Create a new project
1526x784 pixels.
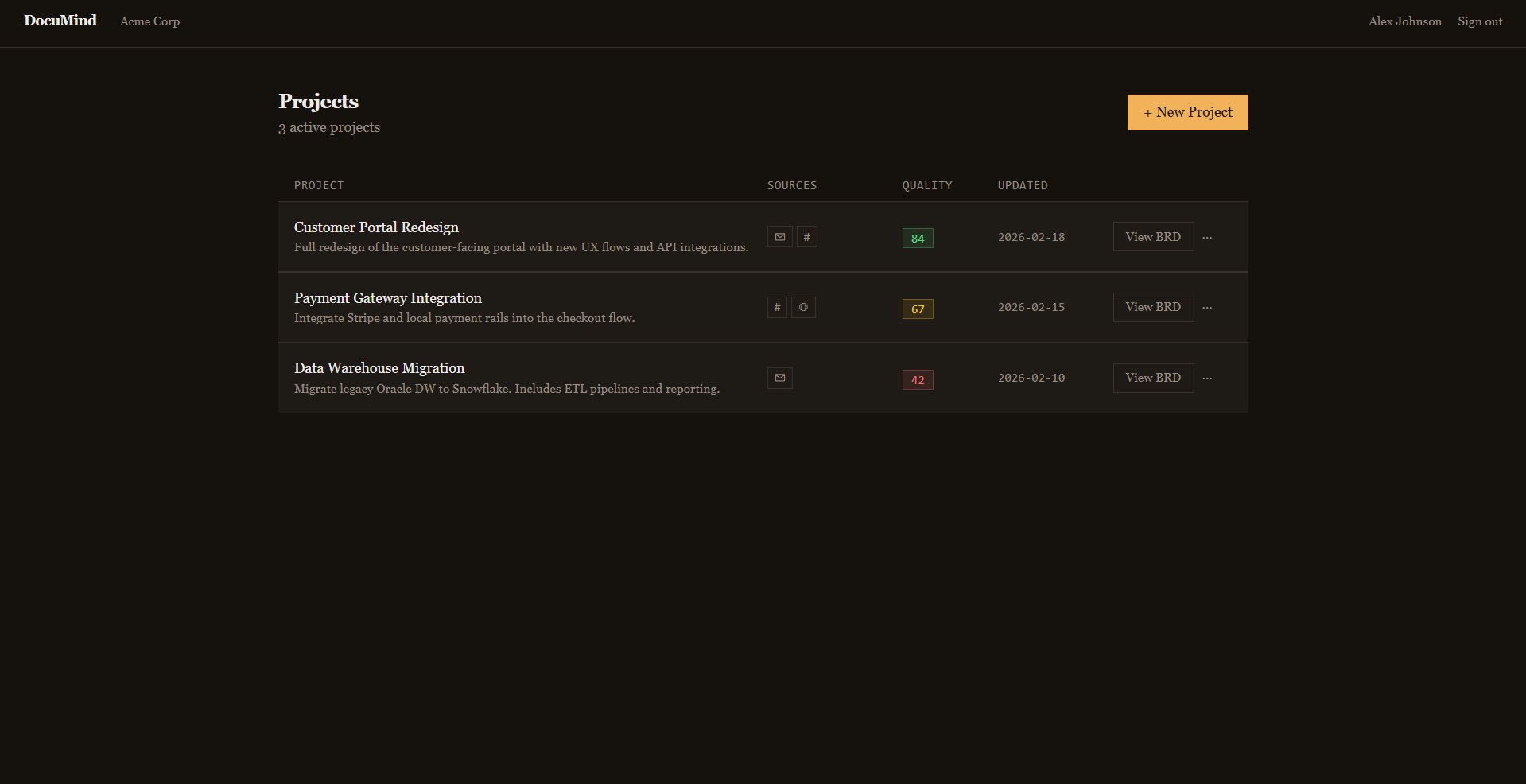tap(1187, 112)
